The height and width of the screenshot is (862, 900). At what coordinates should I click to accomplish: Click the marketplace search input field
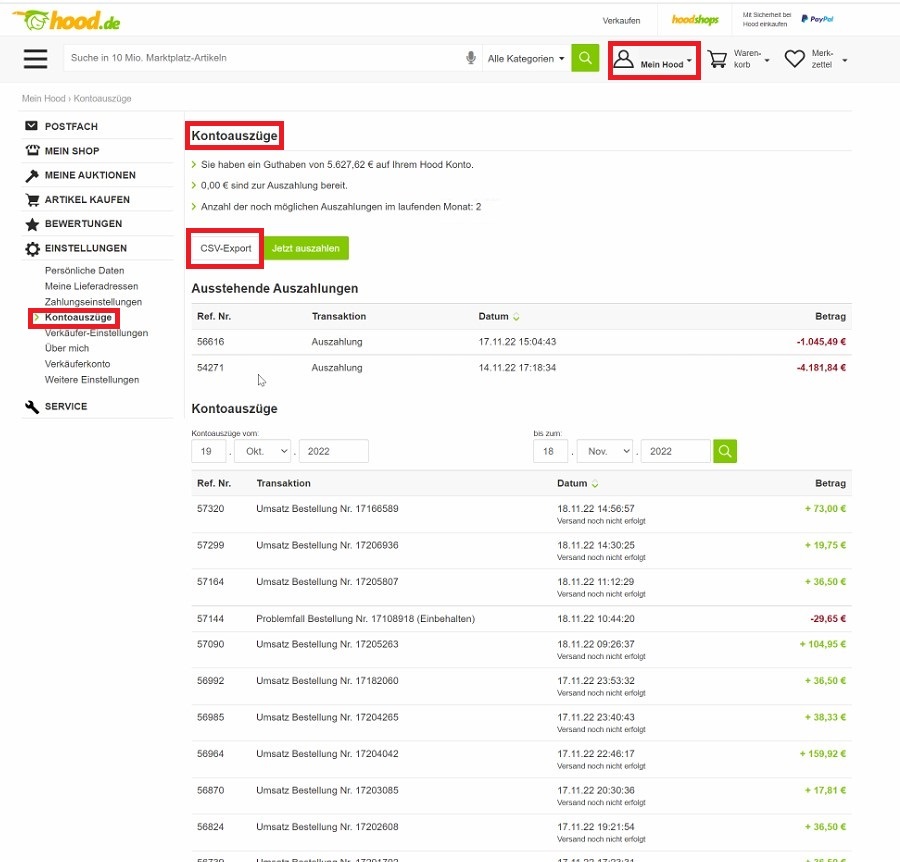click(x=260, y=59)
